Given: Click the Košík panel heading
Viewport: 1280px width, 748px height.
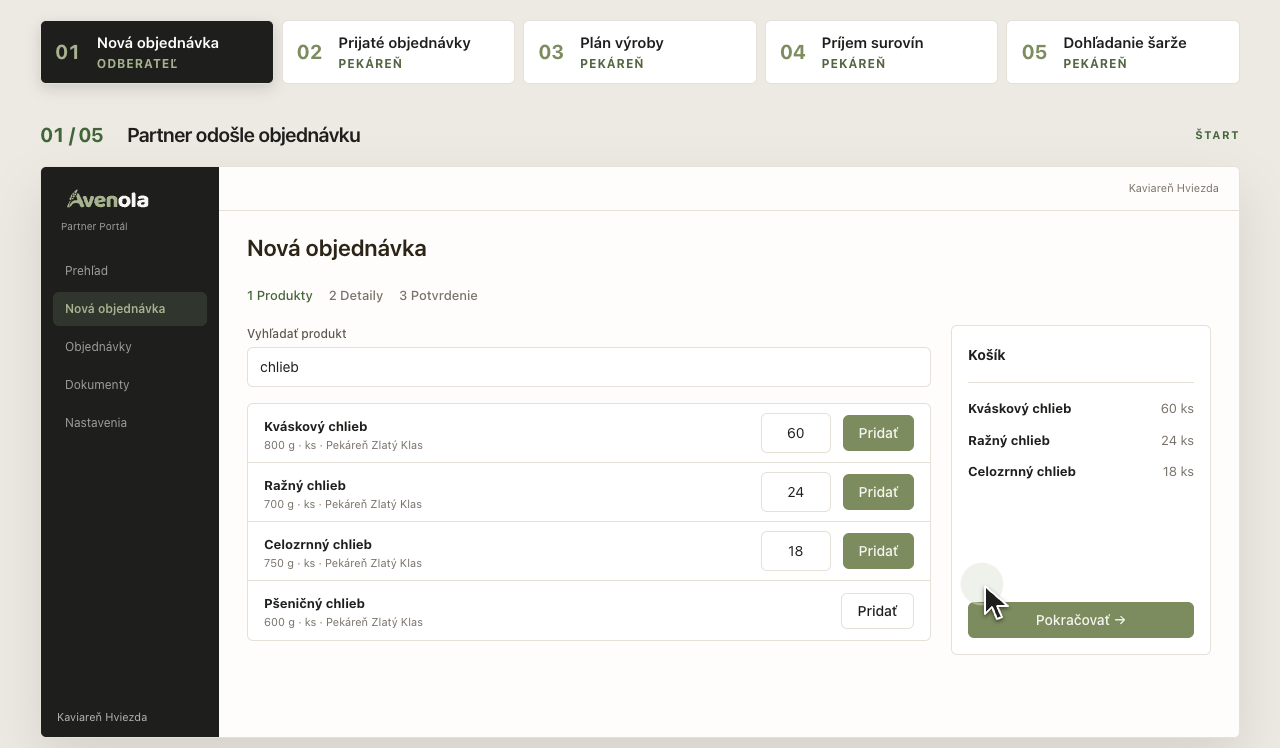Looking at the screenshot, I should point(987,355).
